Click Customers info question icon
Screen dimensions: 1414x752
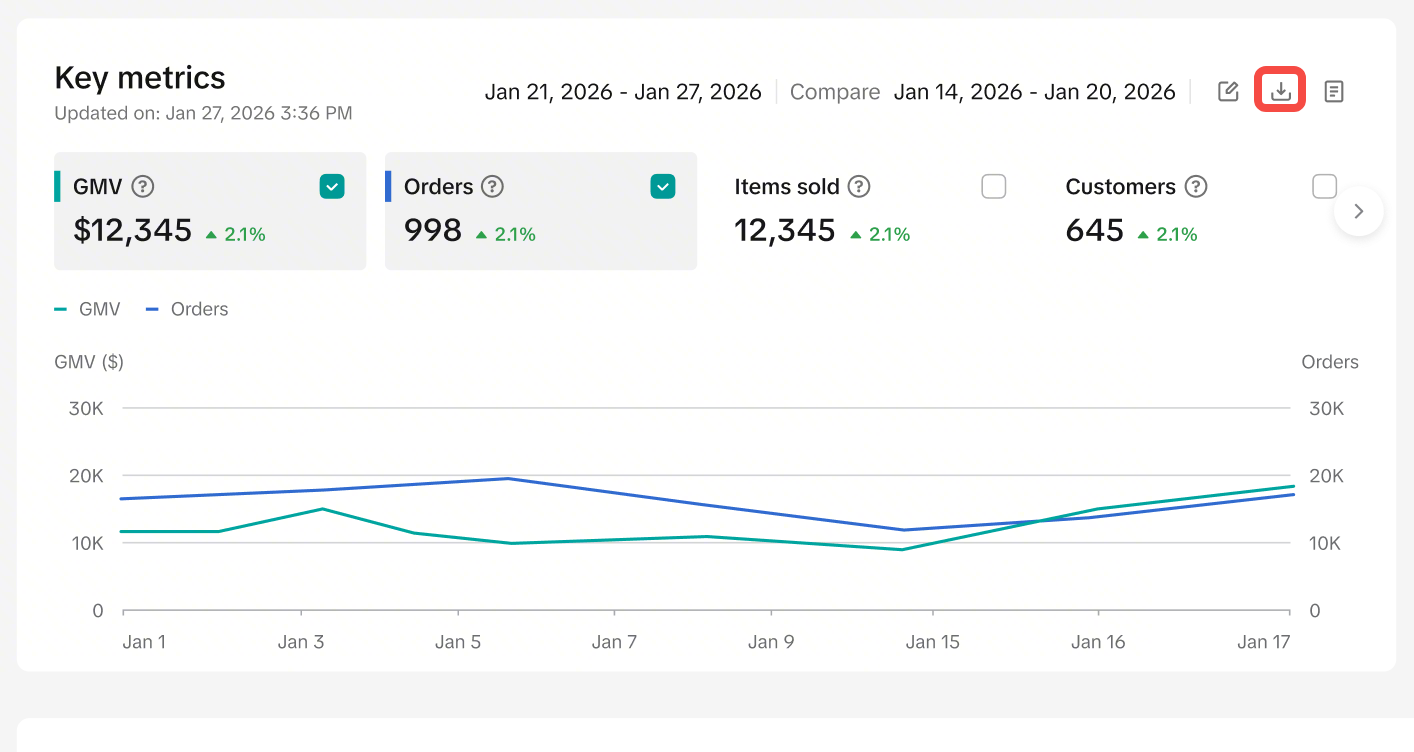tap(1196, 186)
